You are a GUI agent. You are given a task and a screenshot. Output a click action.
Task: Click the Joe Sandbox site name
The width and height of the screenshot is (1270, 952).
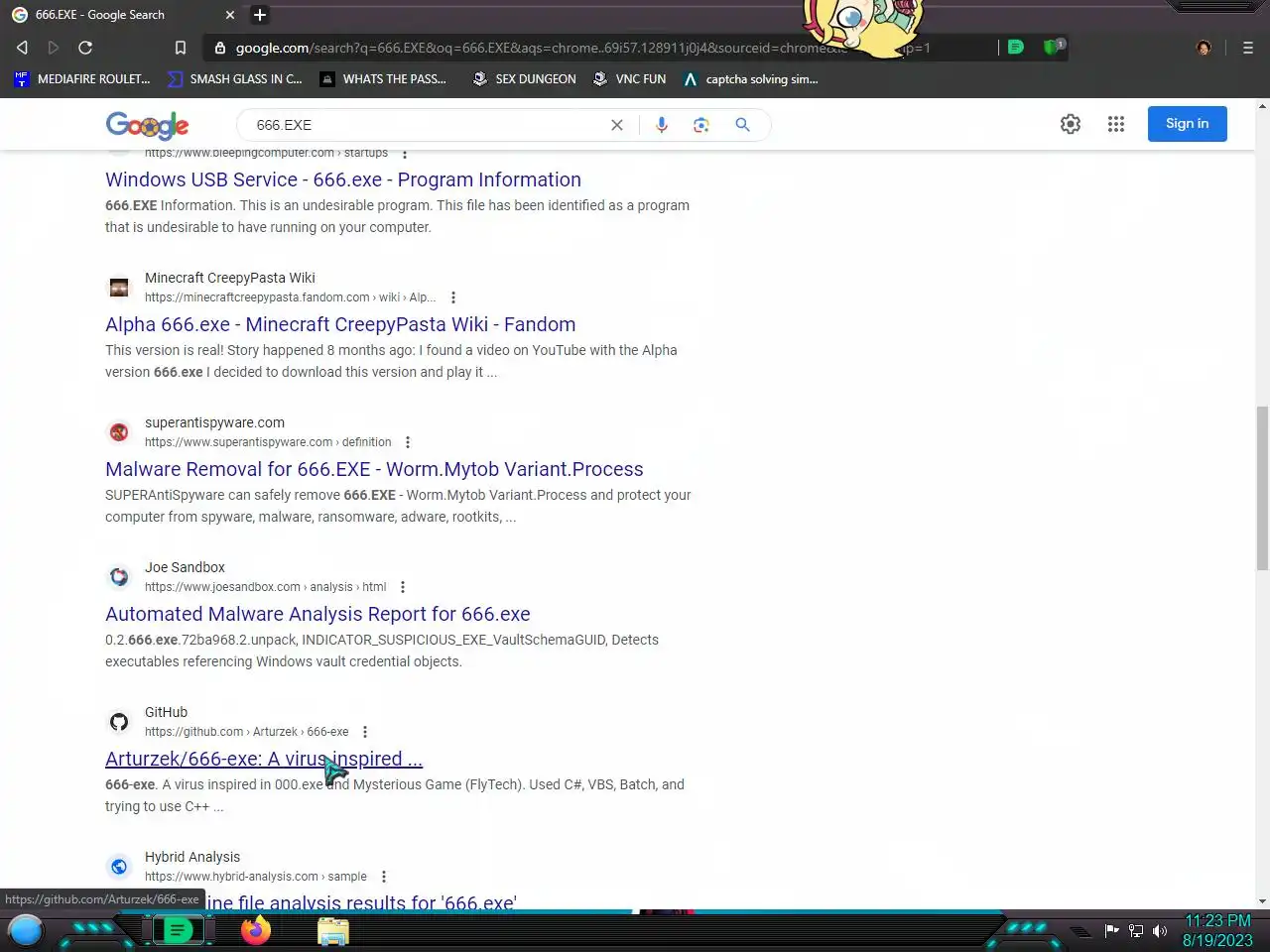[x=185, y=567]
